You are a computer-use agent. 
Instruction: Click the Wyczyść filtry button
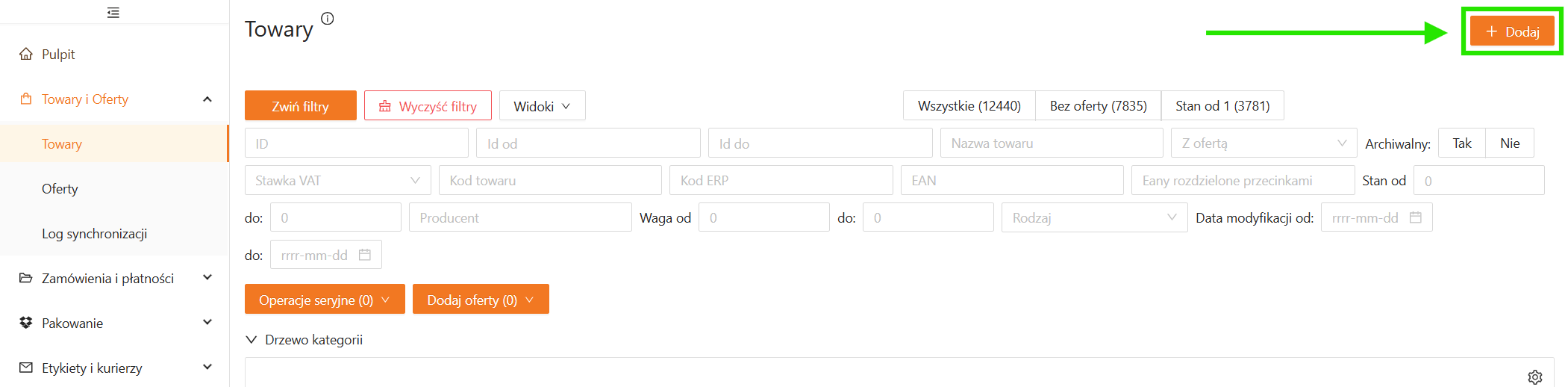(x=428, y=106)
